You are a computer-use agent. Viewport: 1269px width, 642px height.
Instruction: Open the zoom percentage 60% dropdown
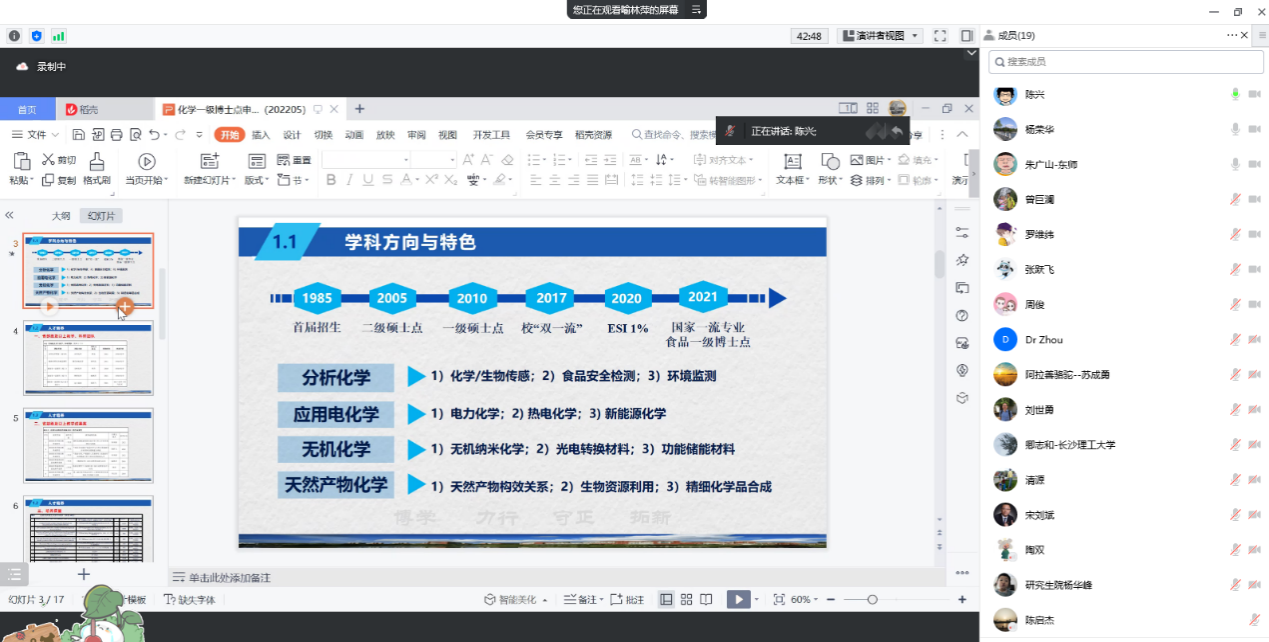tap(807, 599)
